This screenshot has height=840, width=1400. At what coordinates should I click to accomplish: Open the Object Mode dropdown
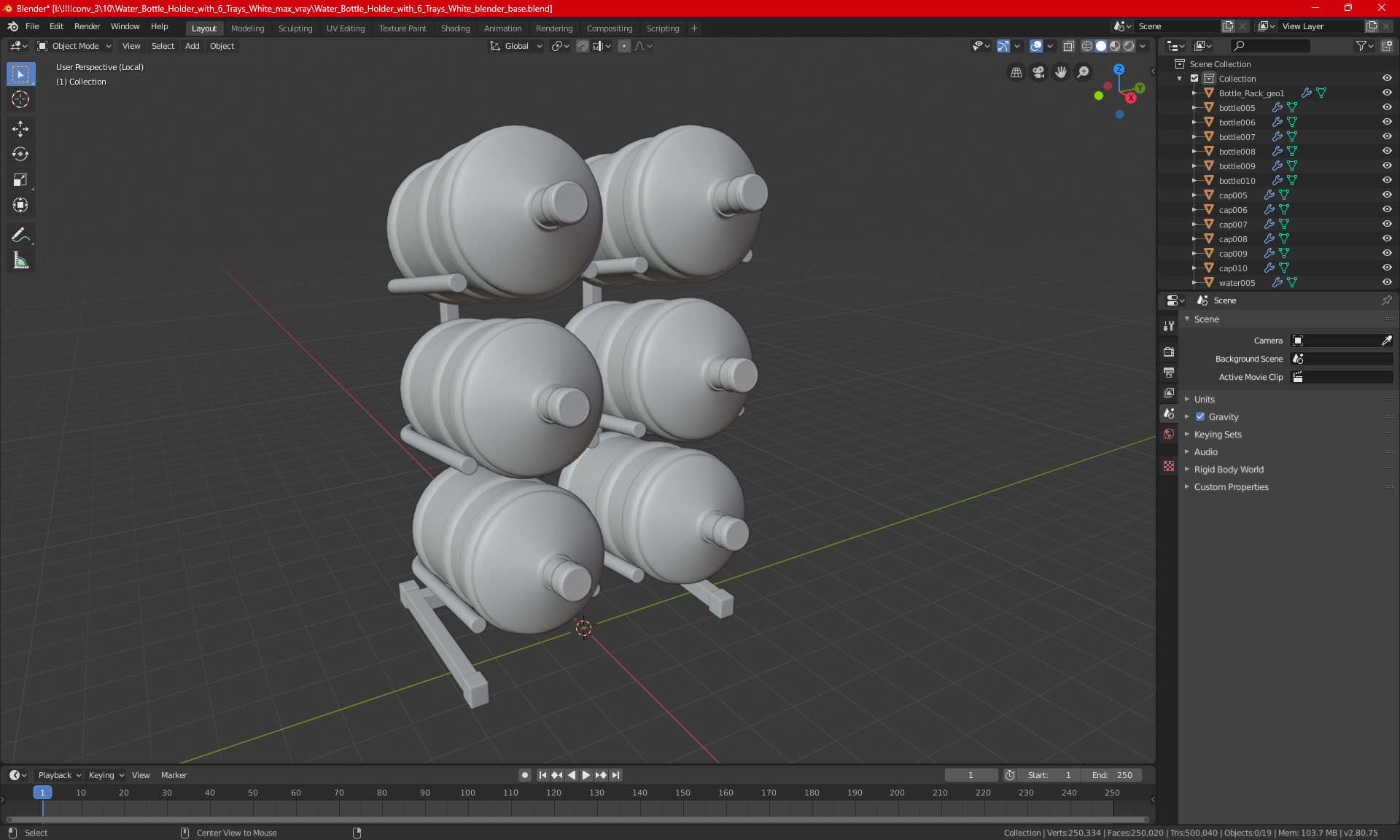(x=74, y=46)
